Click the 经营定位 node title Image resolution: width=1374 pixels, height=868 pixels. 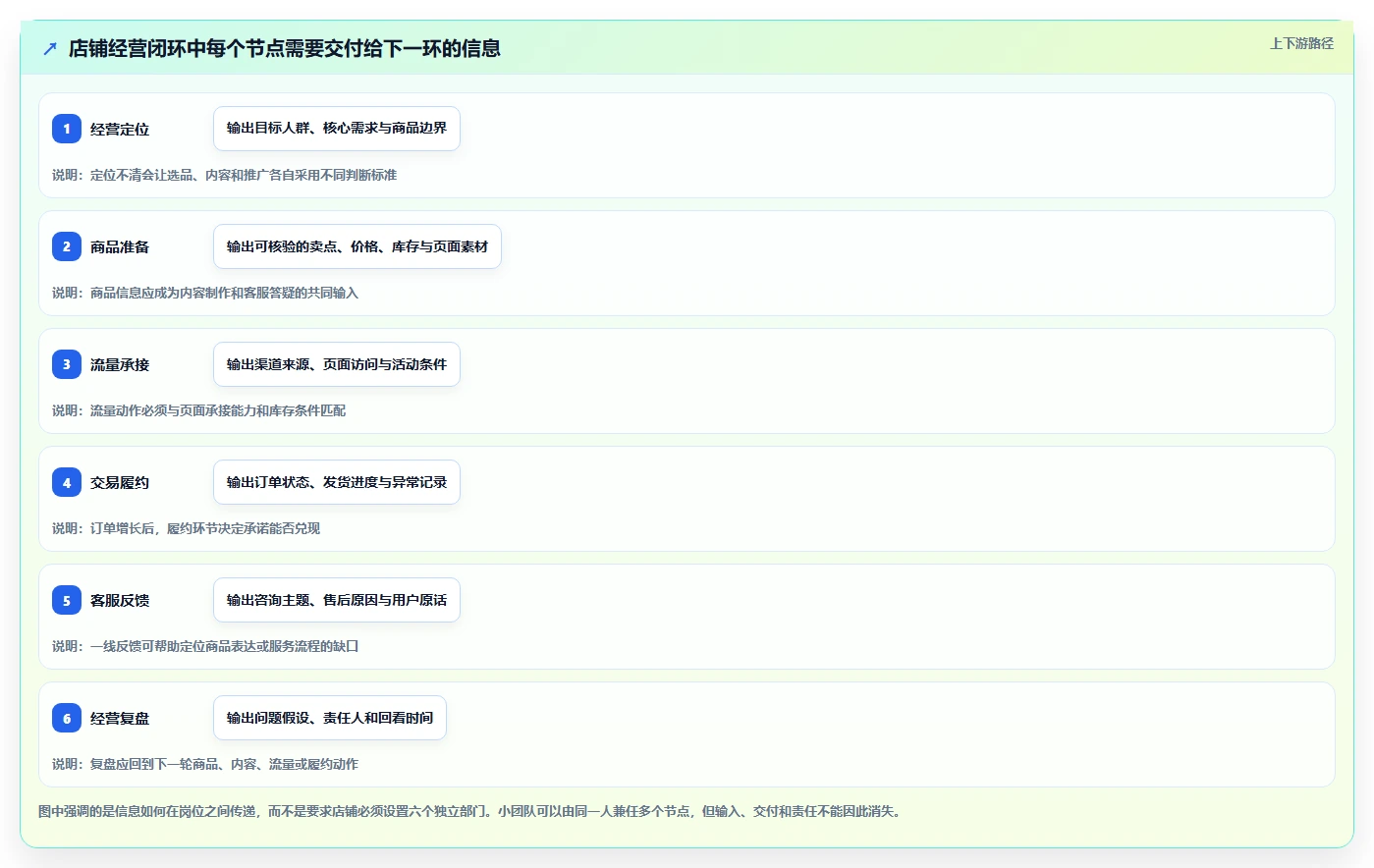(x=120, y=129)
